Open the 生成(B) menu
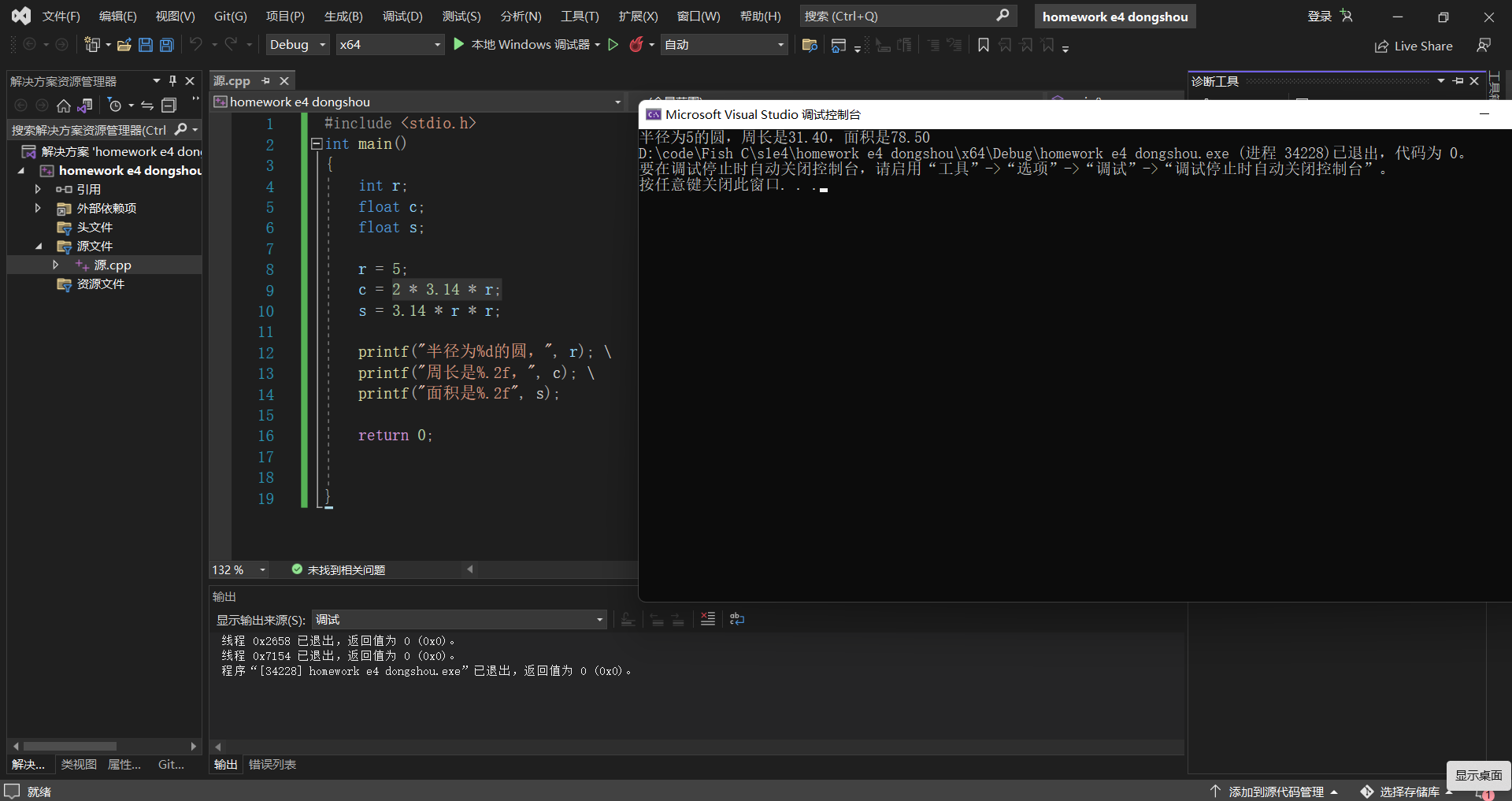Viewport: 1512px width, 801px height. tap(343, 16)
